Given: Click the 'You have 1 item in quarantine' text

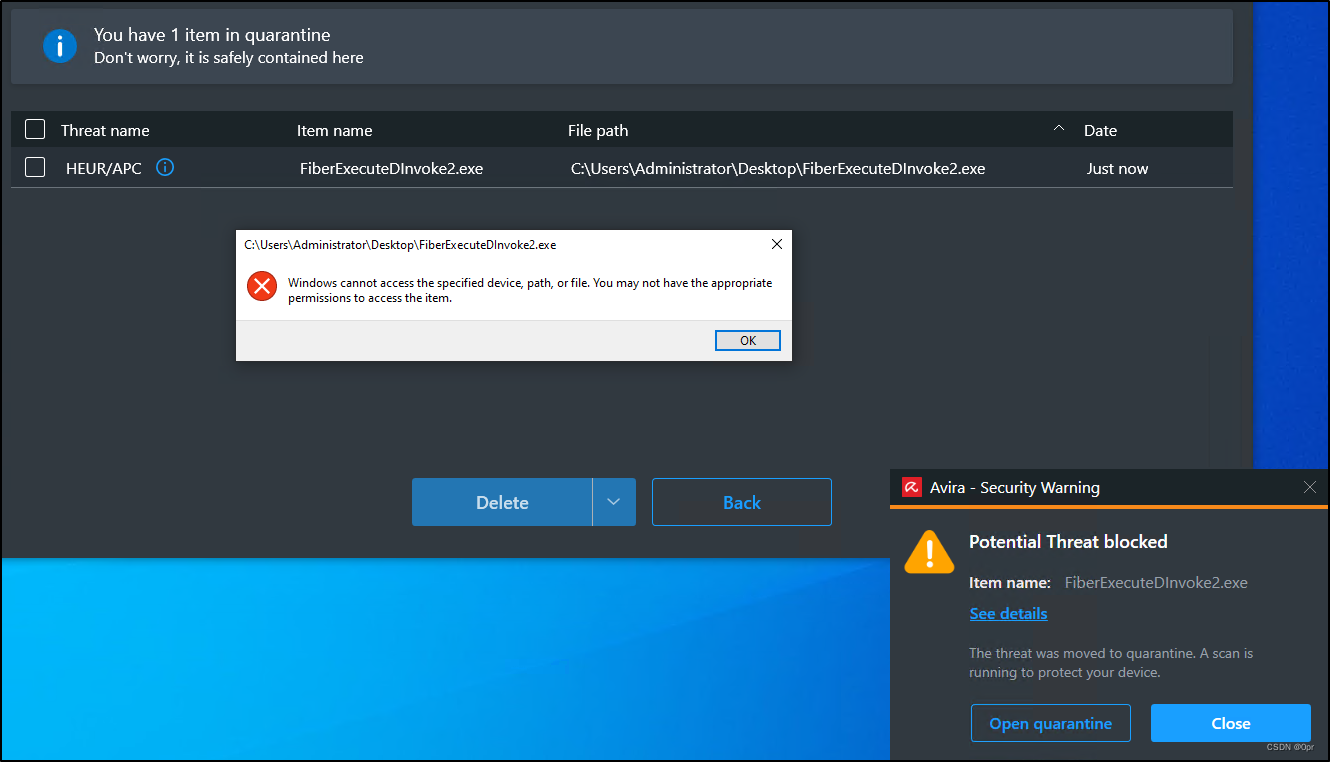Looking at the screenshot, I should (212, 35).
